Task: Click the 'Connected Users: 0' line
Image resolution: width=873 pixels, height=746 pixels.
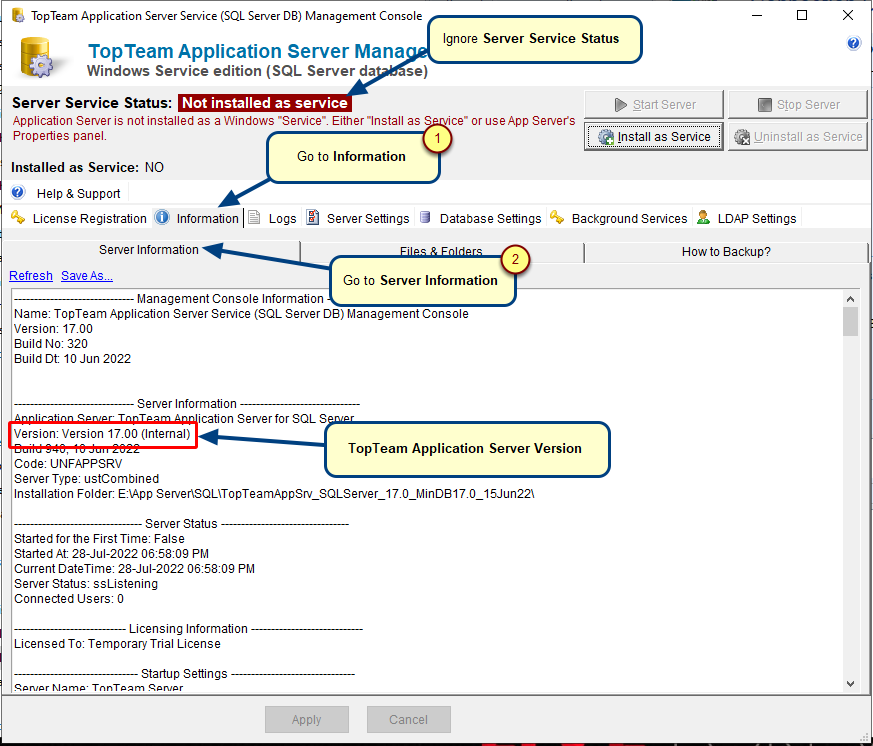Action: click(69, 600)
